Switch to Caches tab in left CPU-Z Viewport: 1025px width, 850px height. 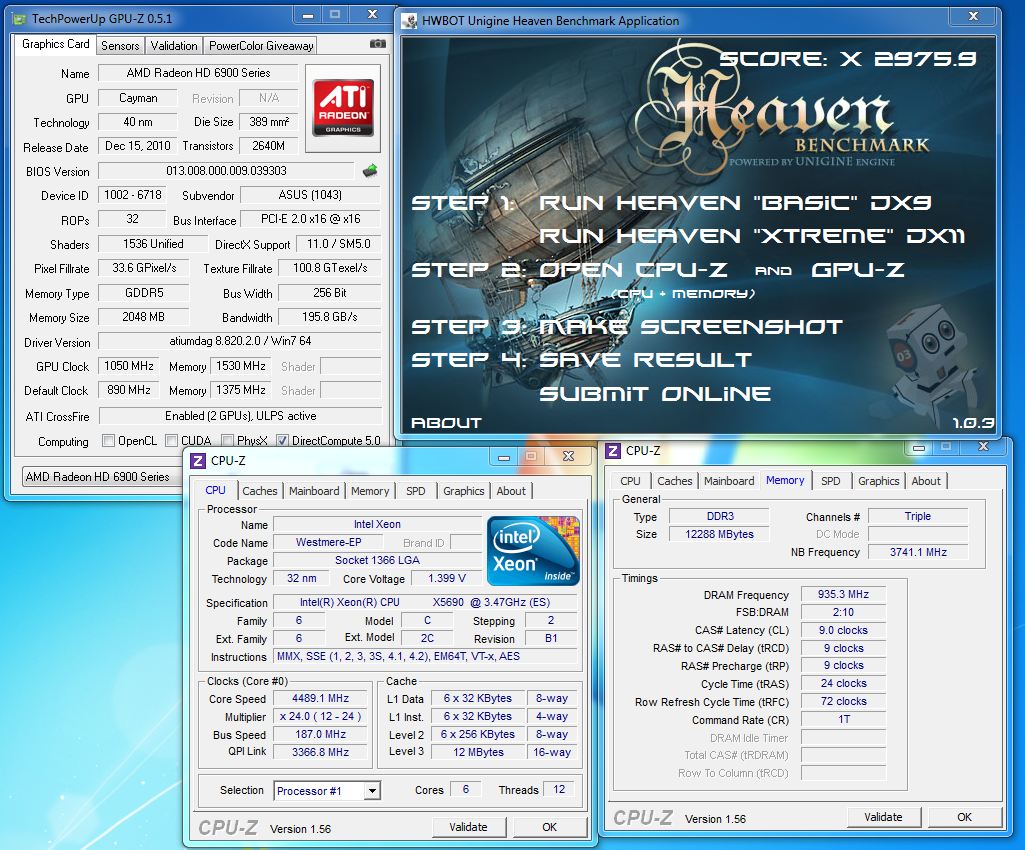pos(260,491)
